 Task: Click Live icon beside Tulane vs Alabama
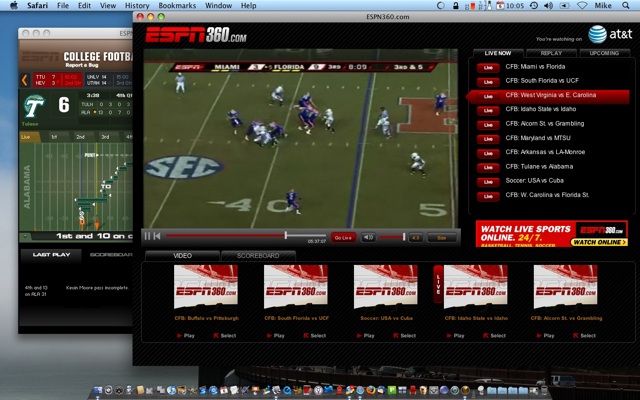[489, 166]
